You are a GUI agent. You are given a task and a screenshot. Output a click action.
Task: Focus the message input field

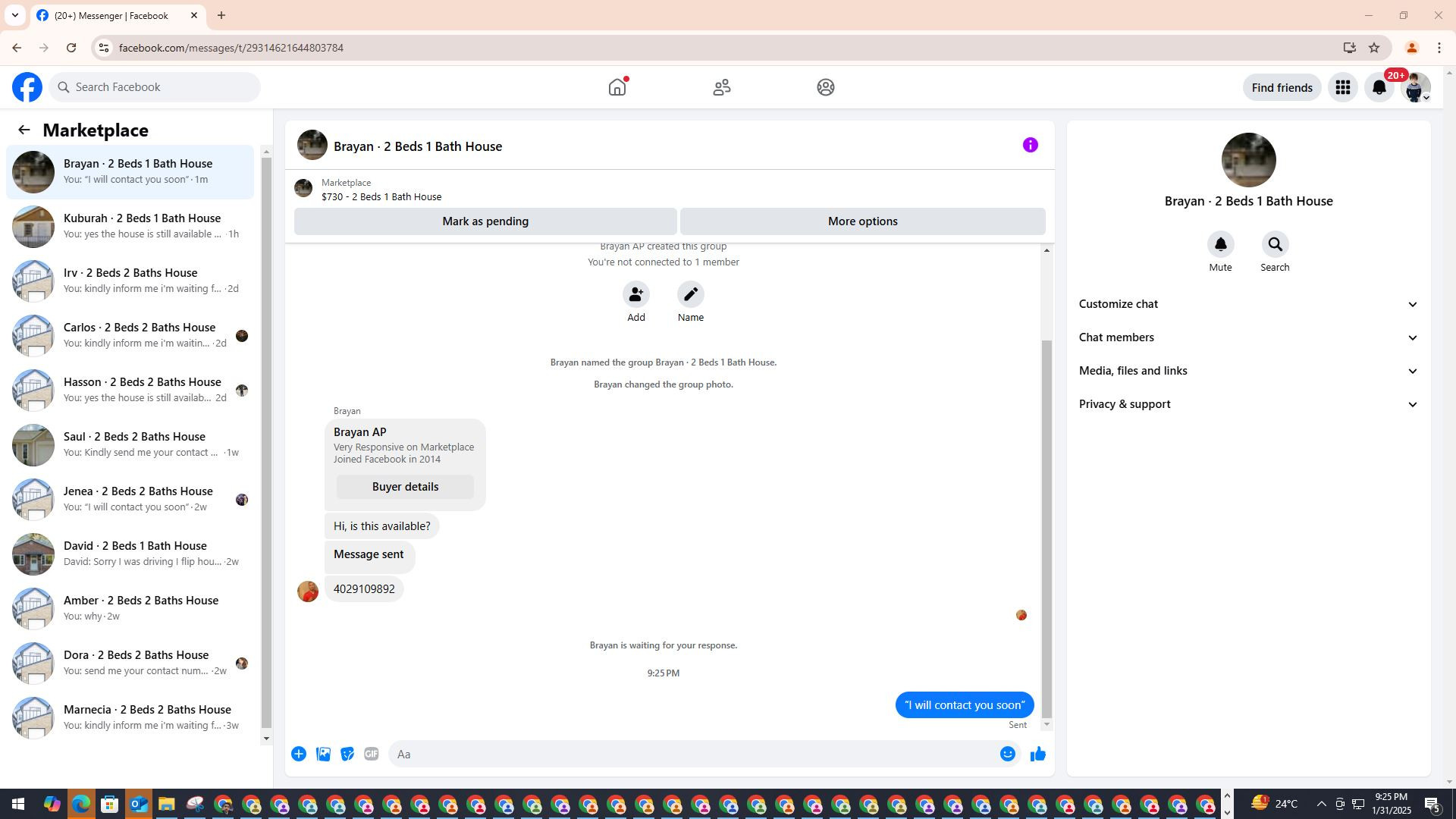click(692, 754)
